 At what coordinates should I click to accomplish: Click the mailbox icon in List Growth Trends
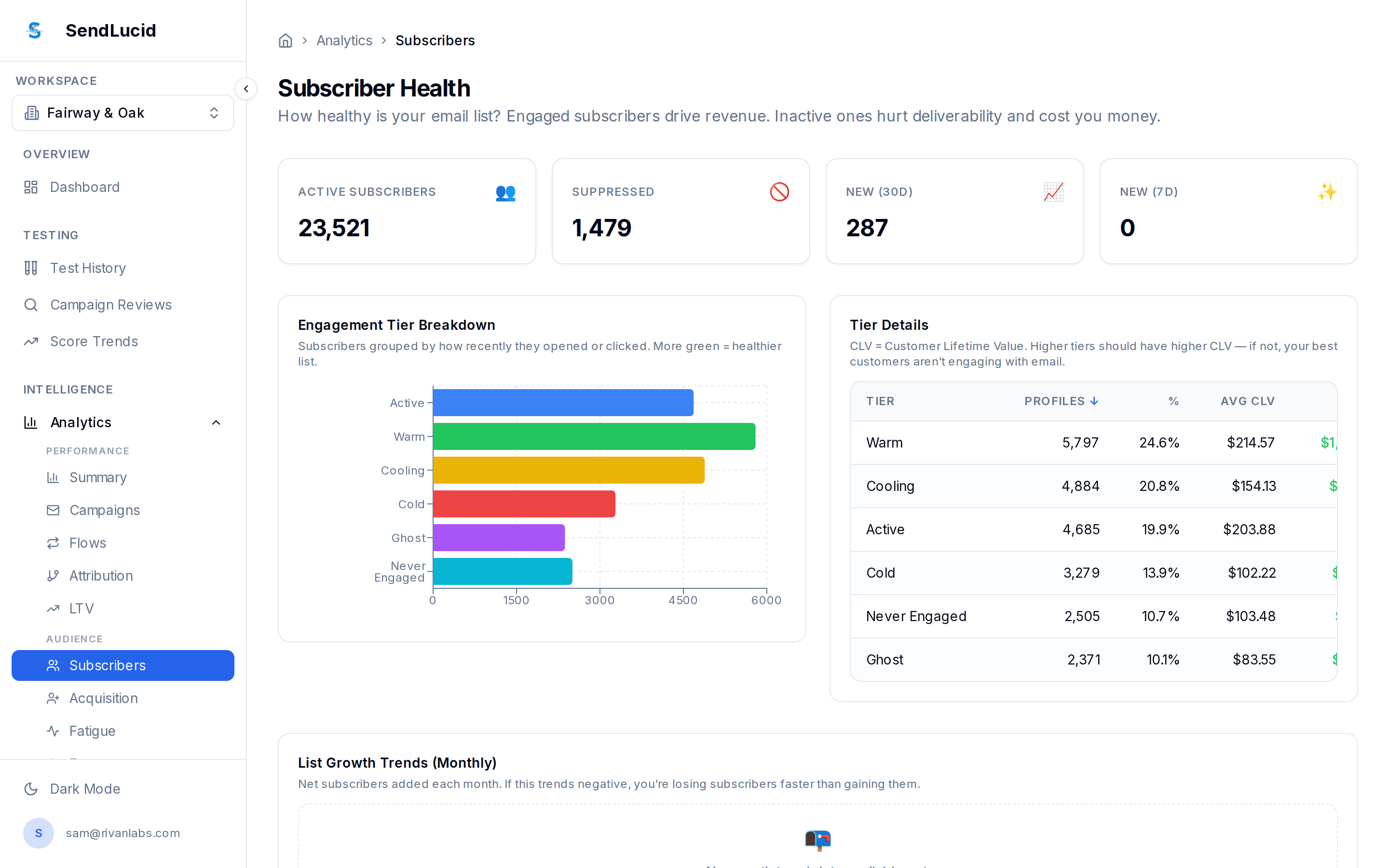(x=818, y=840)
